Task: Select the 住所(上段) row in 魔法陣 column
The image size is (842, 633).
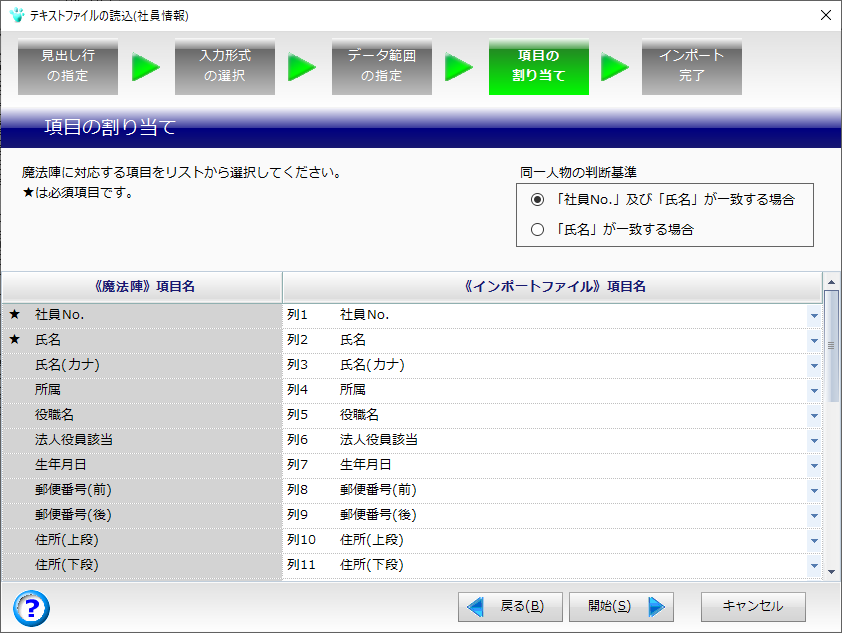Action: tap(142, 540)
